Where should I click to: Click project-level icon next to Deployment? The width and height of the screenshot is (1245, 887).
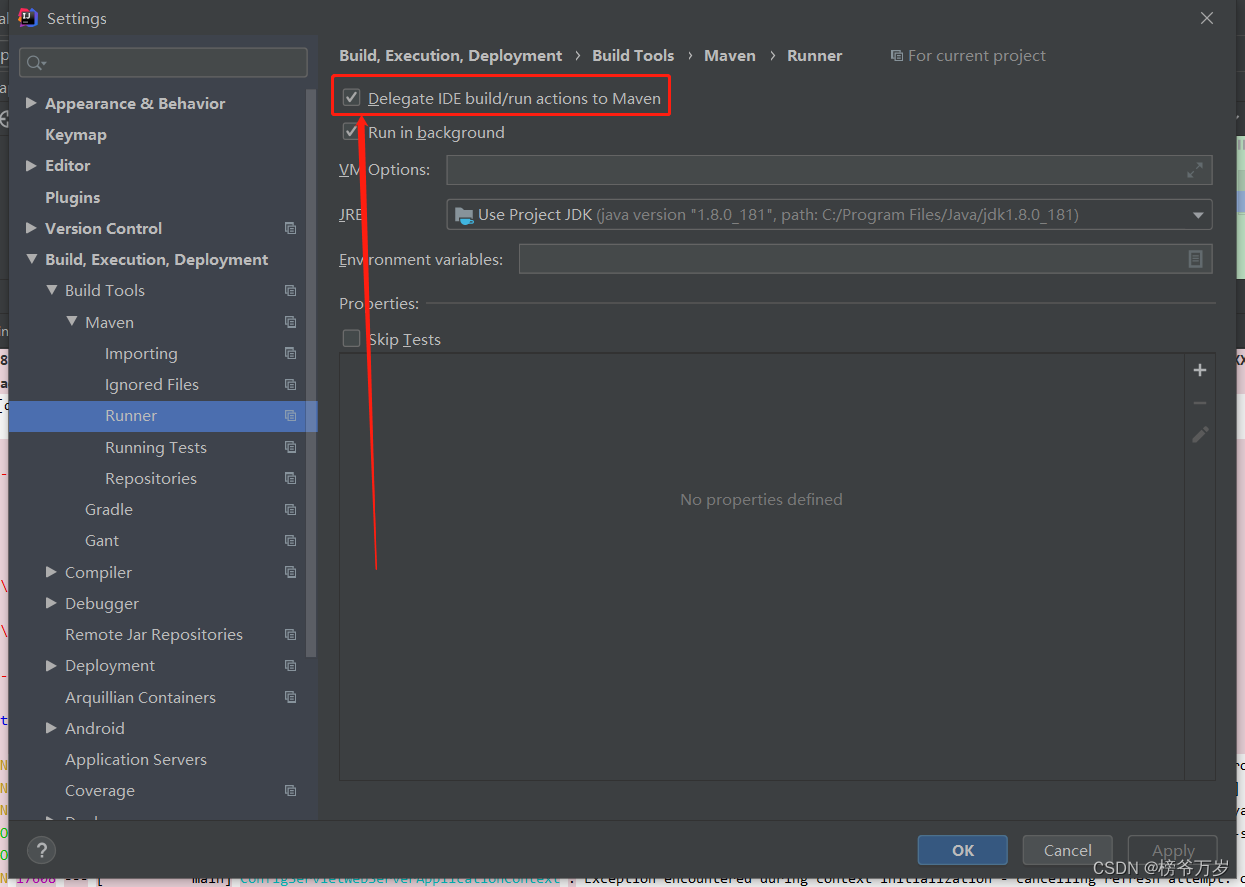coord(290,666)
